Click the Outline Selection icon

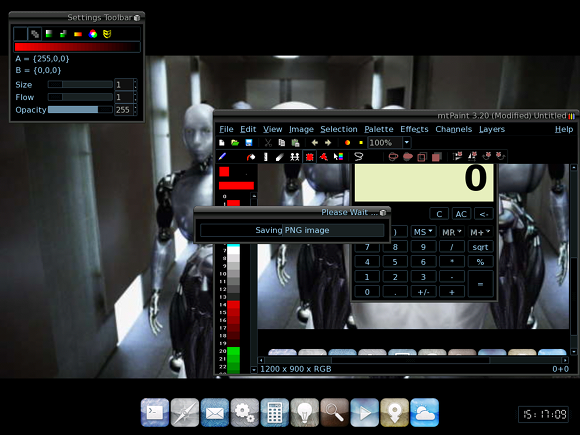(422, 157)
